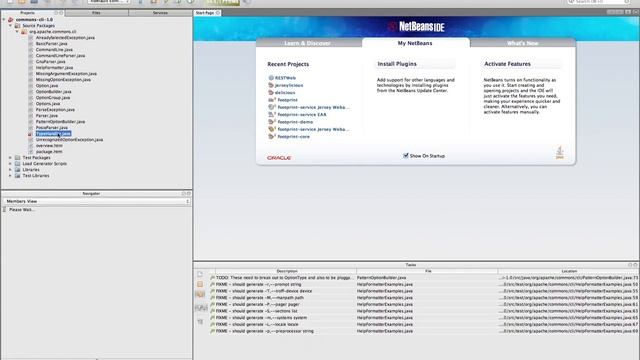640x360 pixels.
Task: Open the delicious recent project
Action: click(284, 93)
